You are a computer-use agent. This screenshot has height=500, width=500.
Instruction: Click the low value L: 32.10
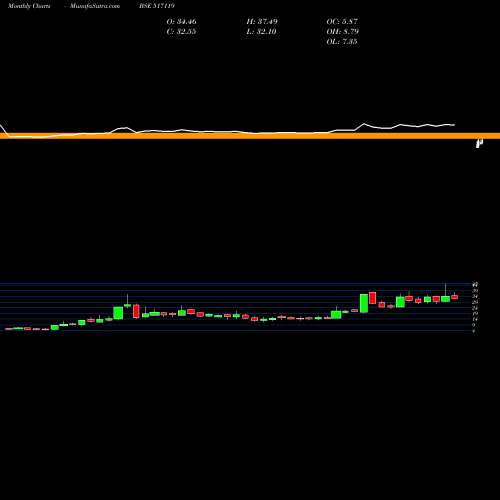click(261, 32)
